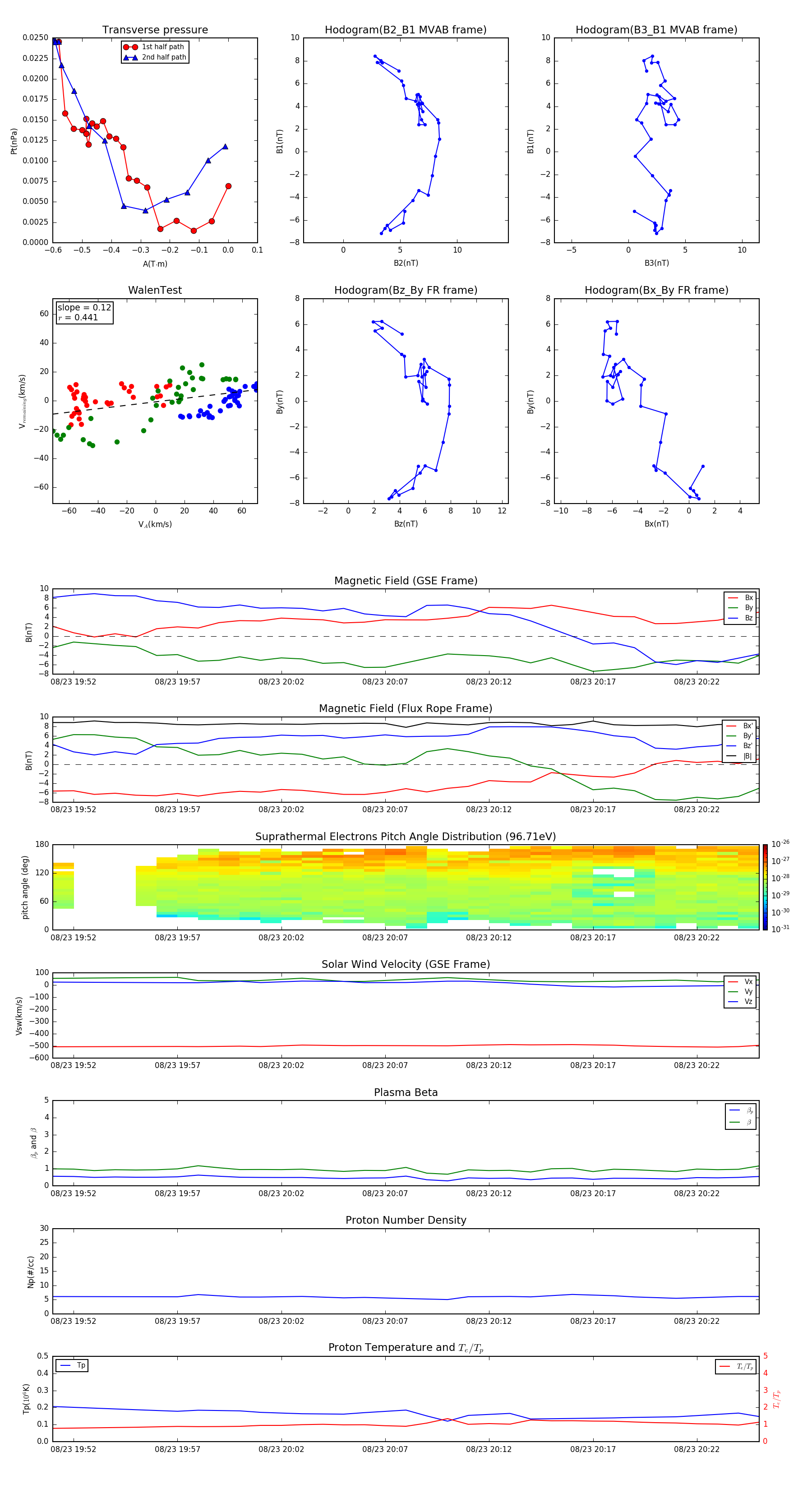Click the 'Hodogram(Bx_By FR frame)' title

coord(656,290)
